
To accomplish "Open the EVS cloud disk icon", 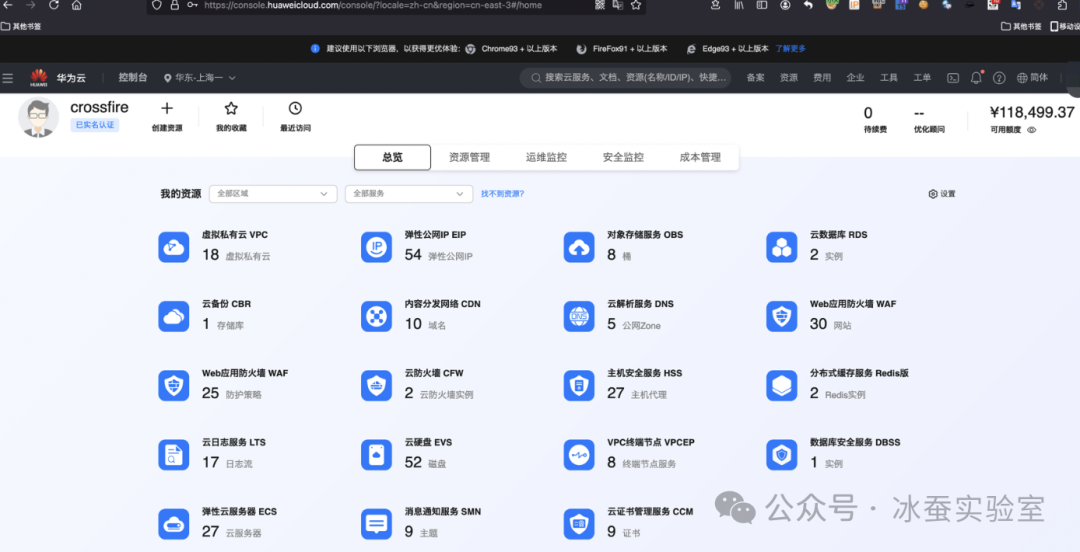I will 376,455.
